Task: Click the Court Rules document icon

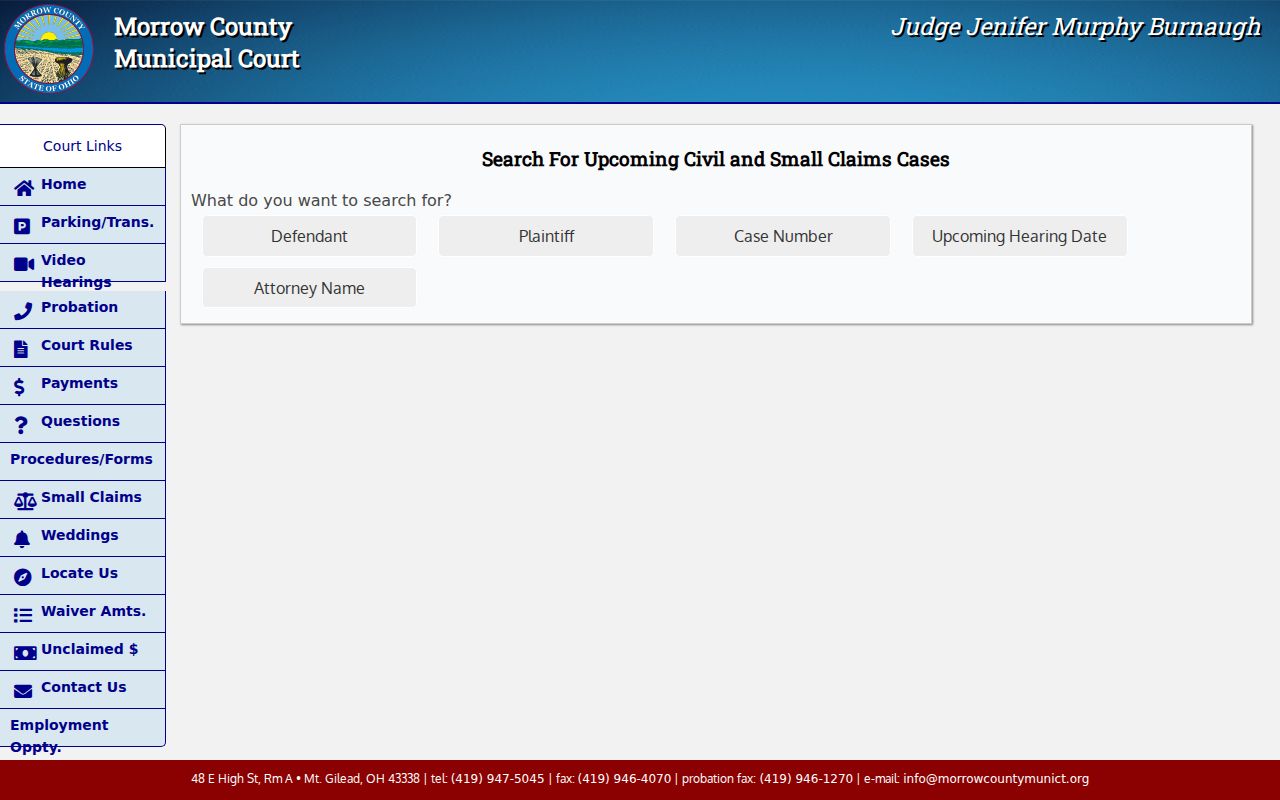Action: coord(21,349)
